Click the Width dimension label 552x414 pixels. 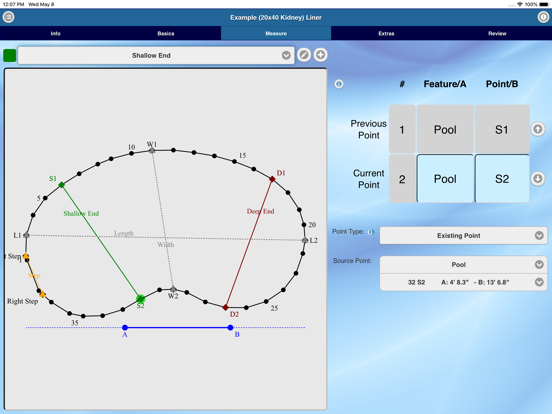coord(166,245)
